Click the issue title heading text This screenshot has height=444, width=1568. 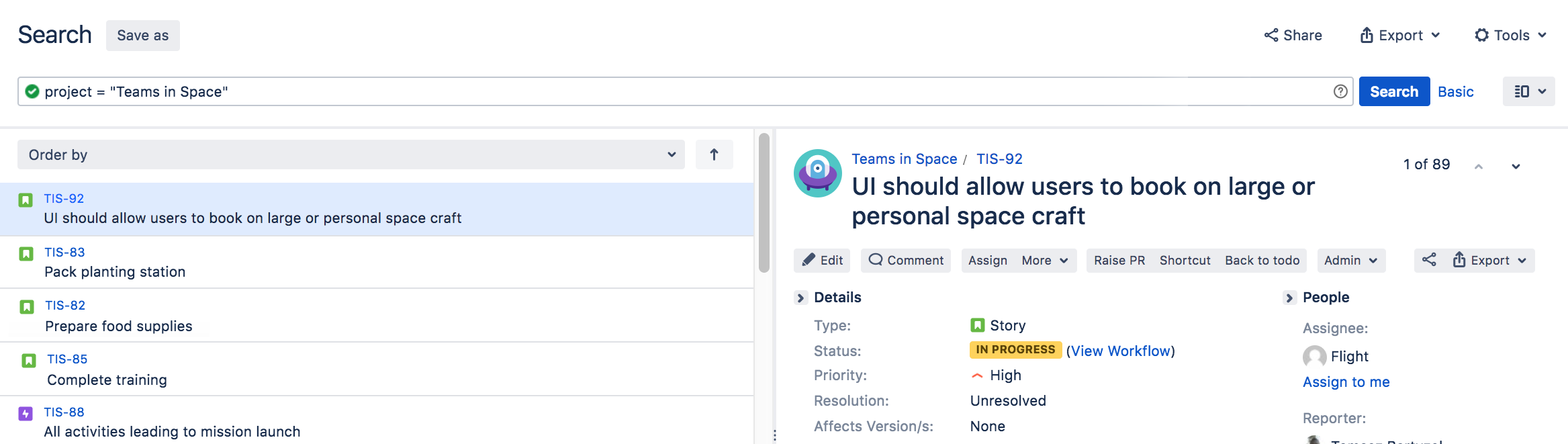[1082, 201]
